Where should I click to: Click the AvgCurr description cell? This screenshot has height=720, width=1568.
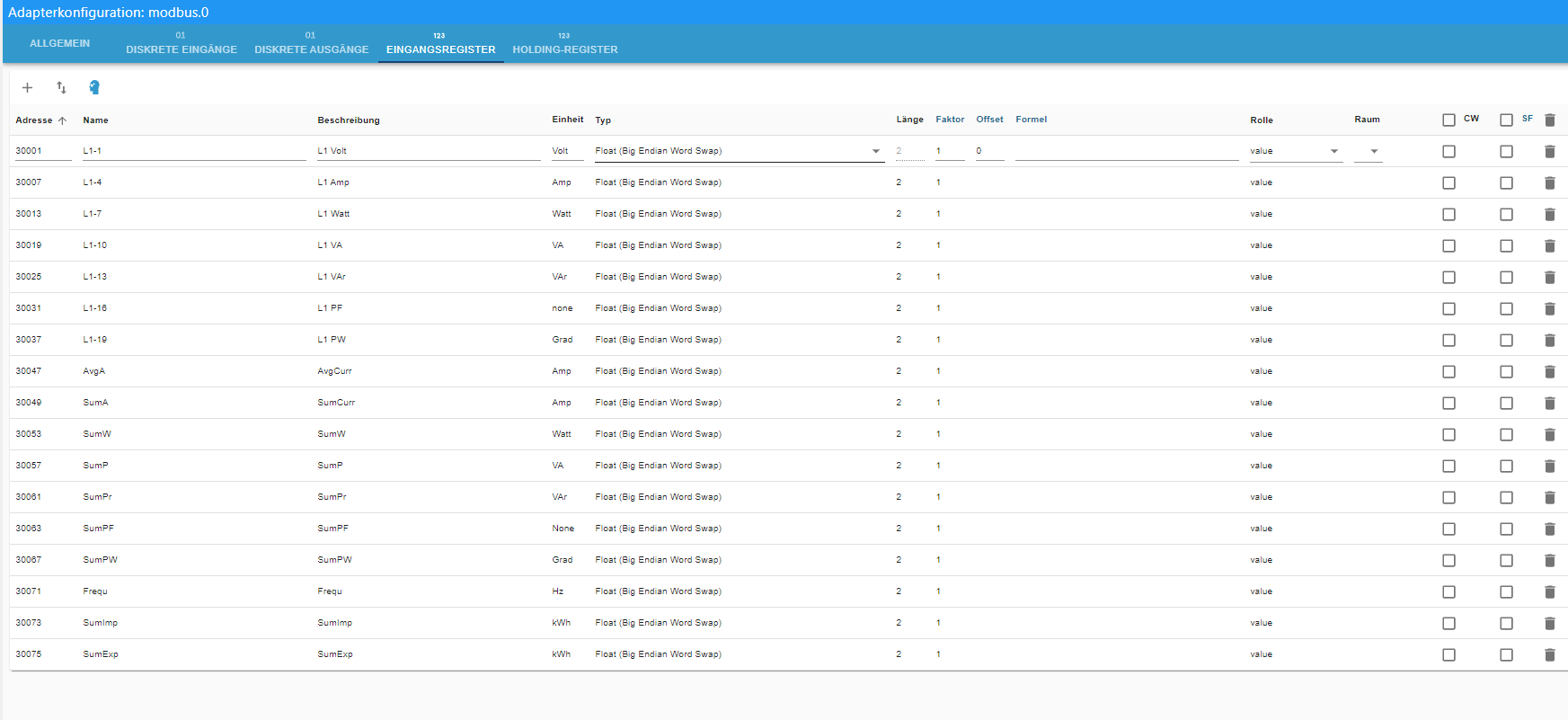335,371
